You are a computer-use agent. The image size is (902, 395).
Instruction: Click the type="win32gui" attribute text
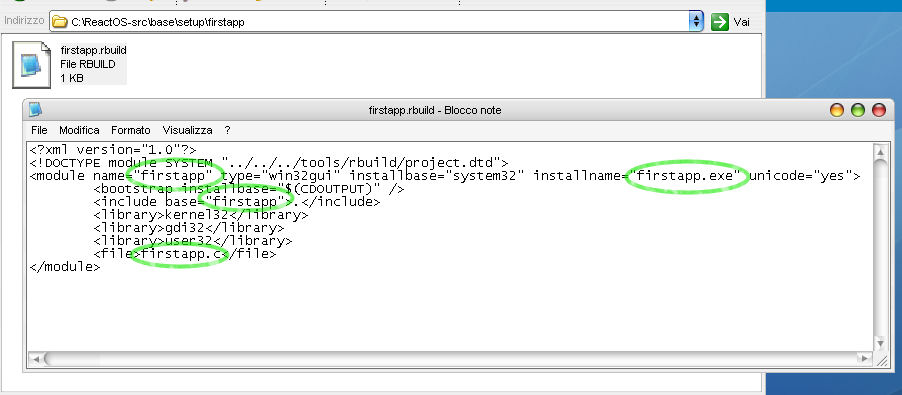coord(281,176)
